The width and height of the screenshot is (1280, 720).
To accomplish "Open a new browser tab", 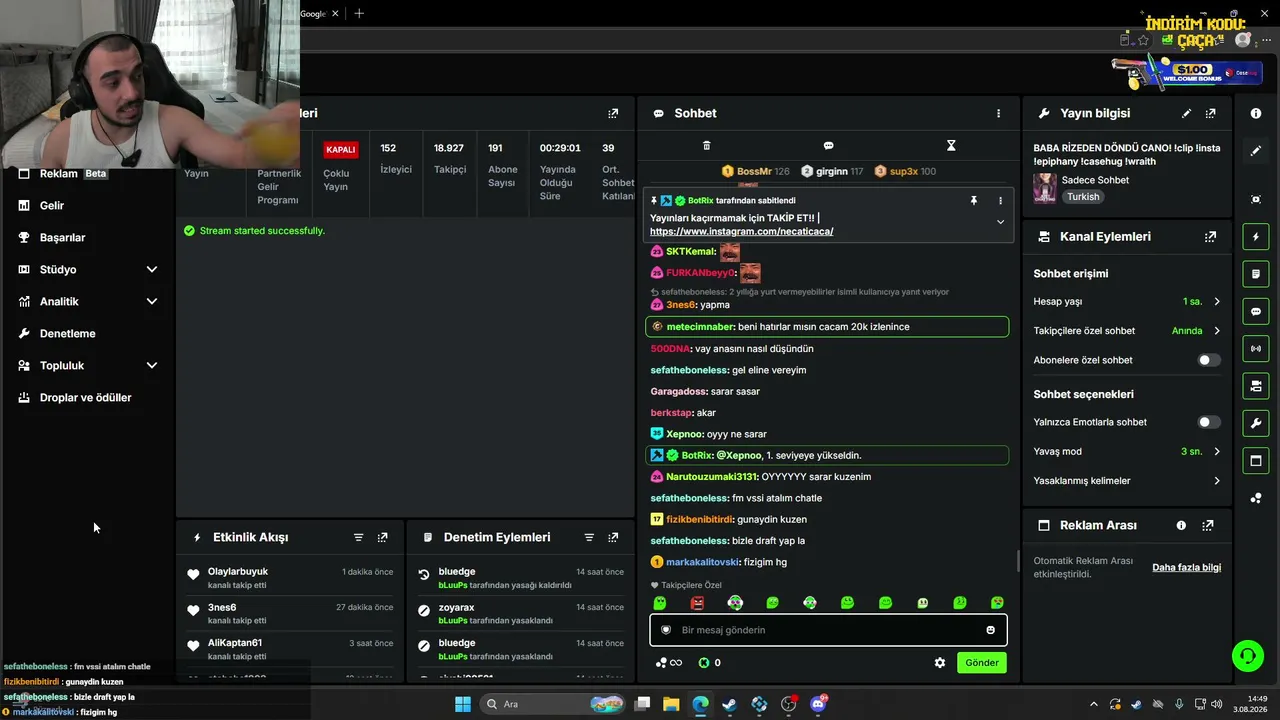I will [x=359, y=13].
